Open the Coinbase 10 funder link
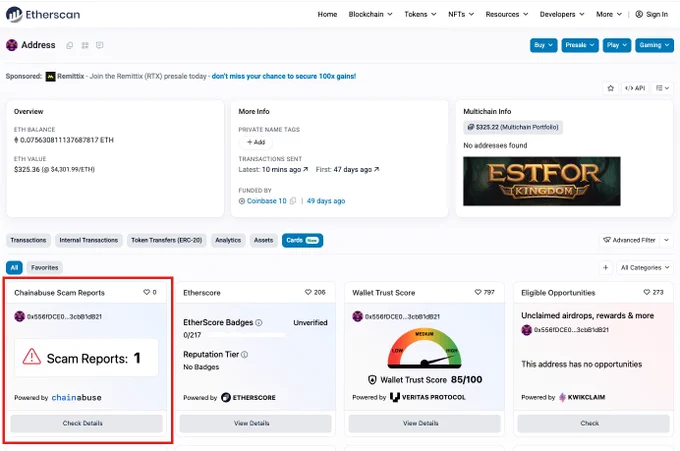Screen dimensions: 680x451 (x=266, y=201)
